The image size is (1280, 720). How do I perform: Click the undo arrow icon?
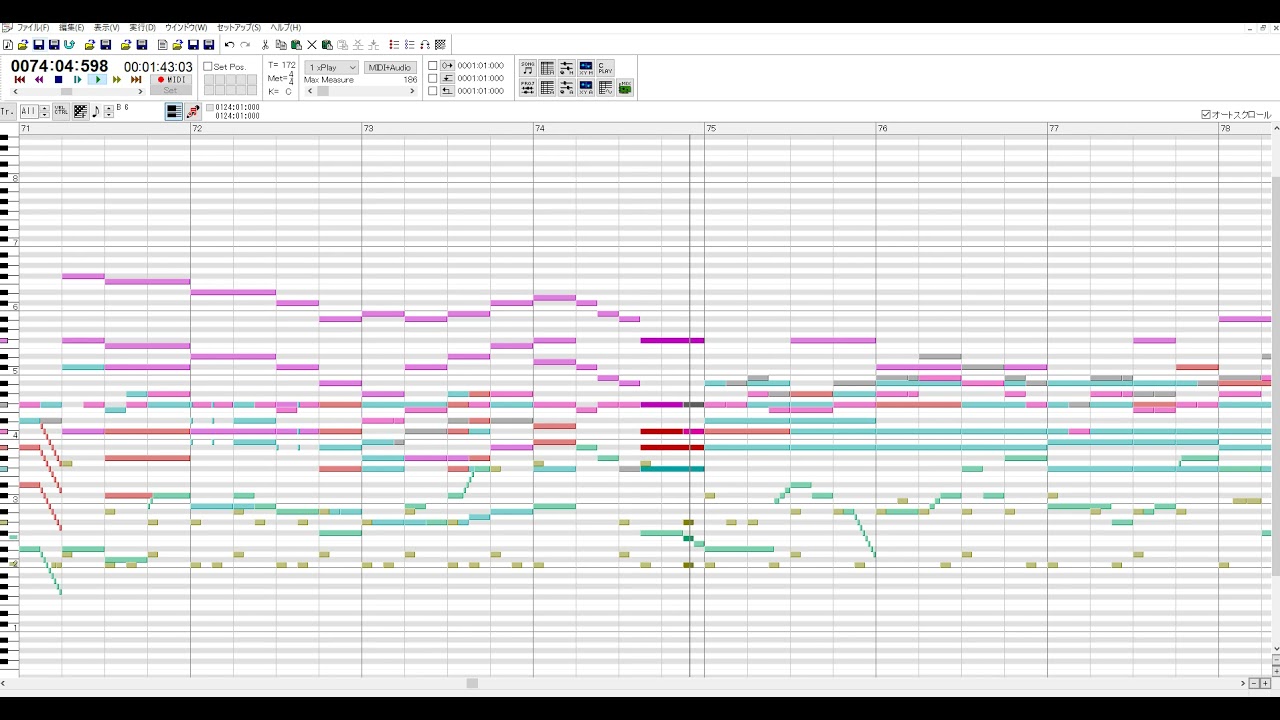tap(229, 45)
